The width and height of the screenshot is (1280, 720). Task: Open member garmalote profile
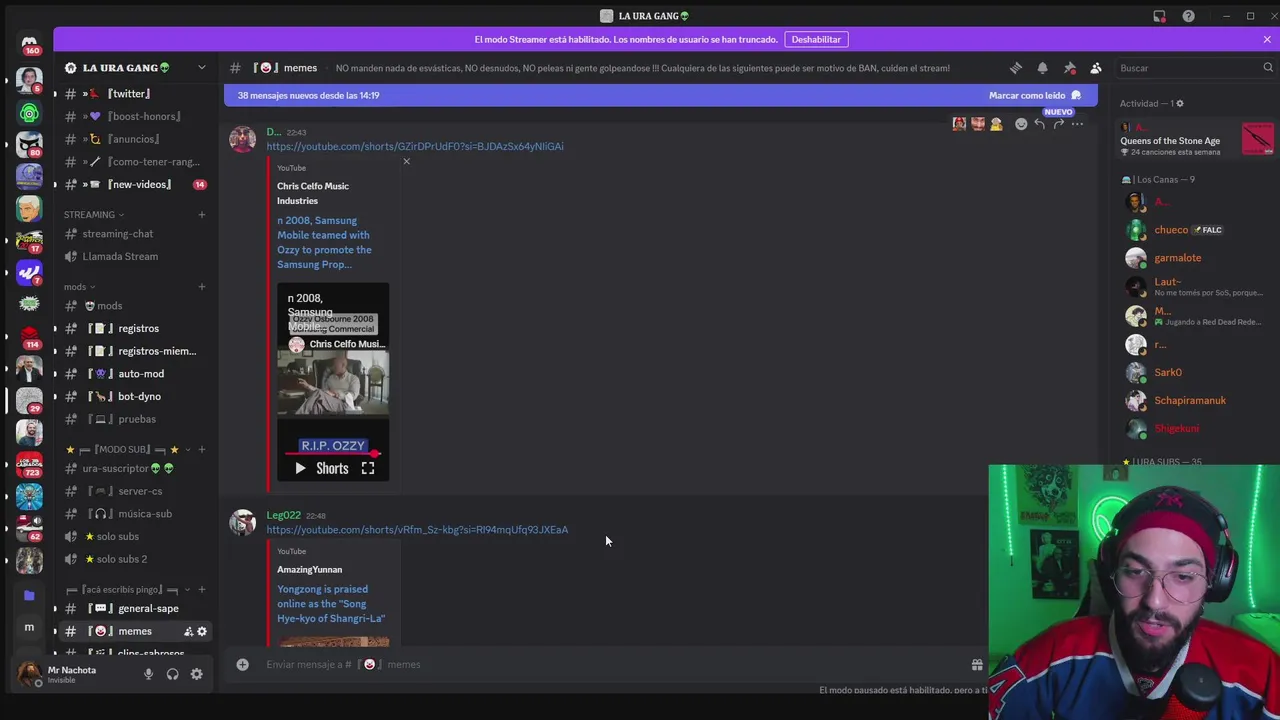(1178, 258)
